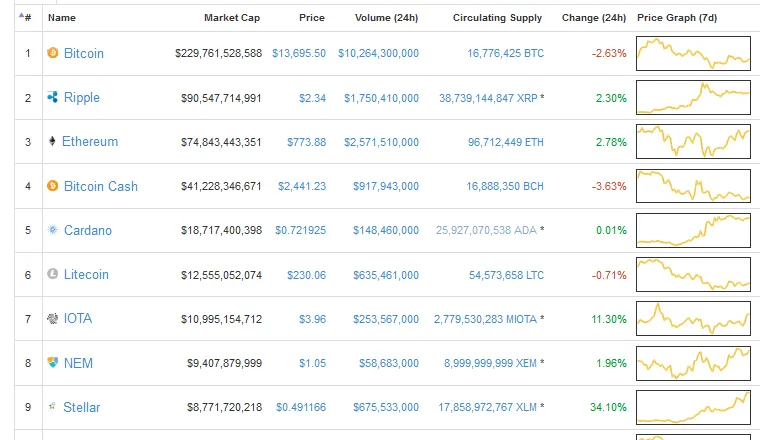Sort by Volume (24h) column header
The image size is (762, 440).
point(386,18)
